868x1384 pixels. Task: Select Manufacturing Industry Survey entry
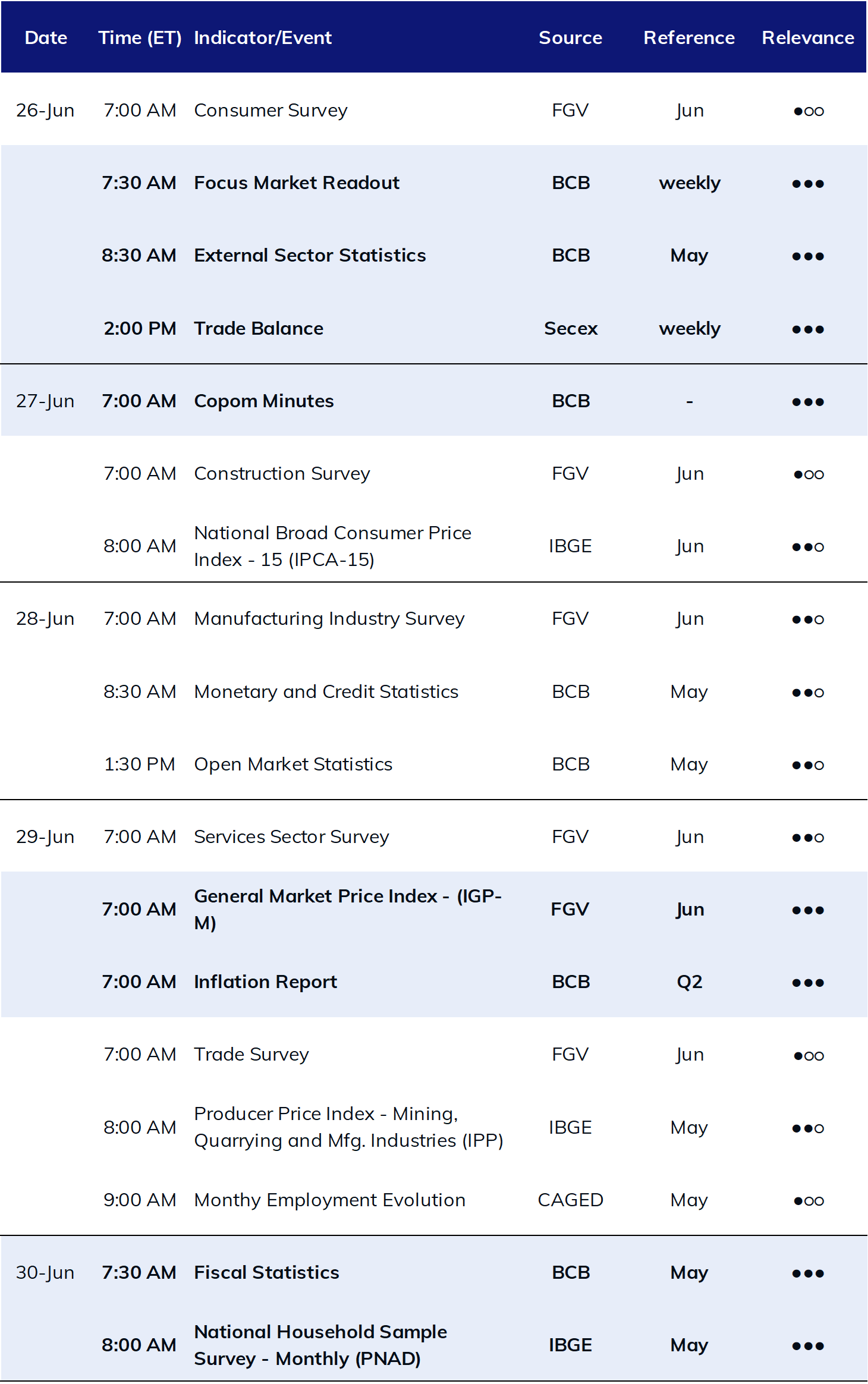(x=329, y=619)
